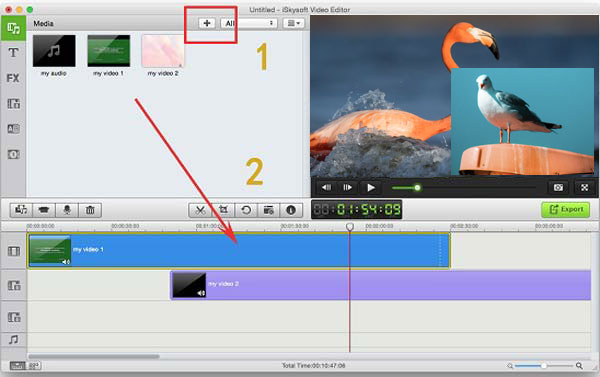Click the info inspector icon
The image size is (600, 377).
point(291,210)
